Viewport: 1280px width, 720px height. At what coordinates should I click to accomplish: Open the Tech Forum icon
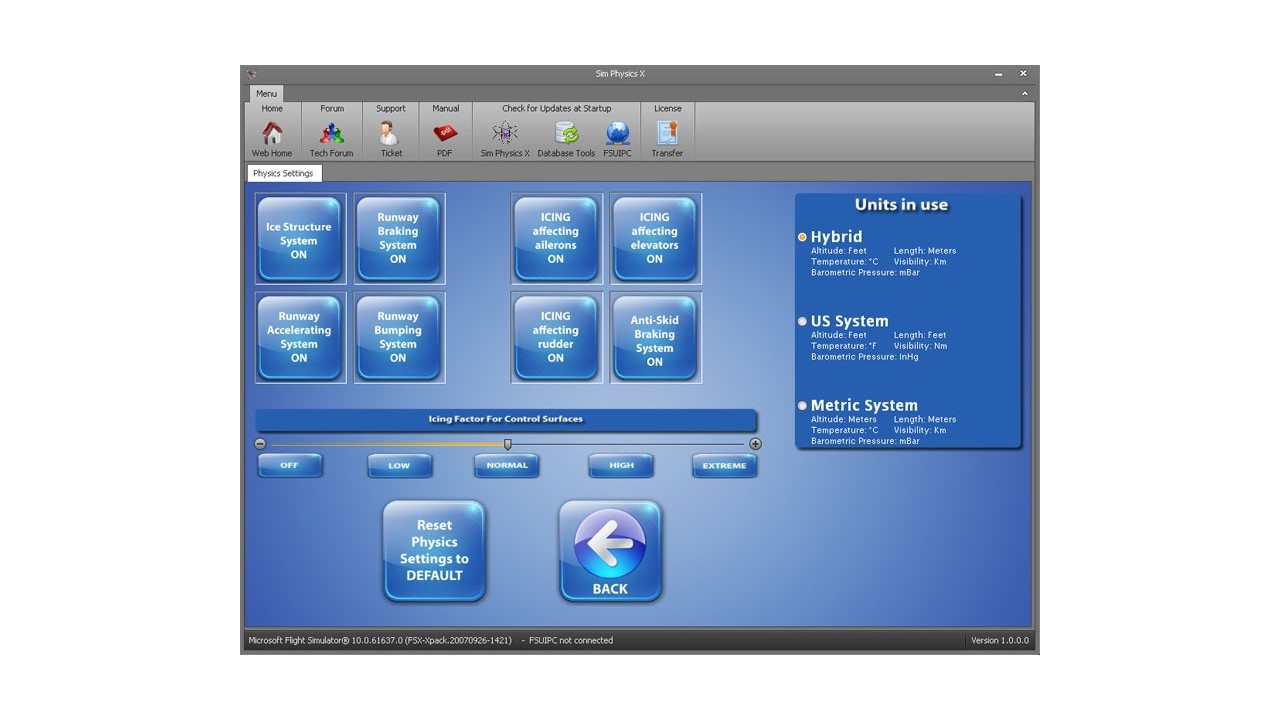point(331,133)
